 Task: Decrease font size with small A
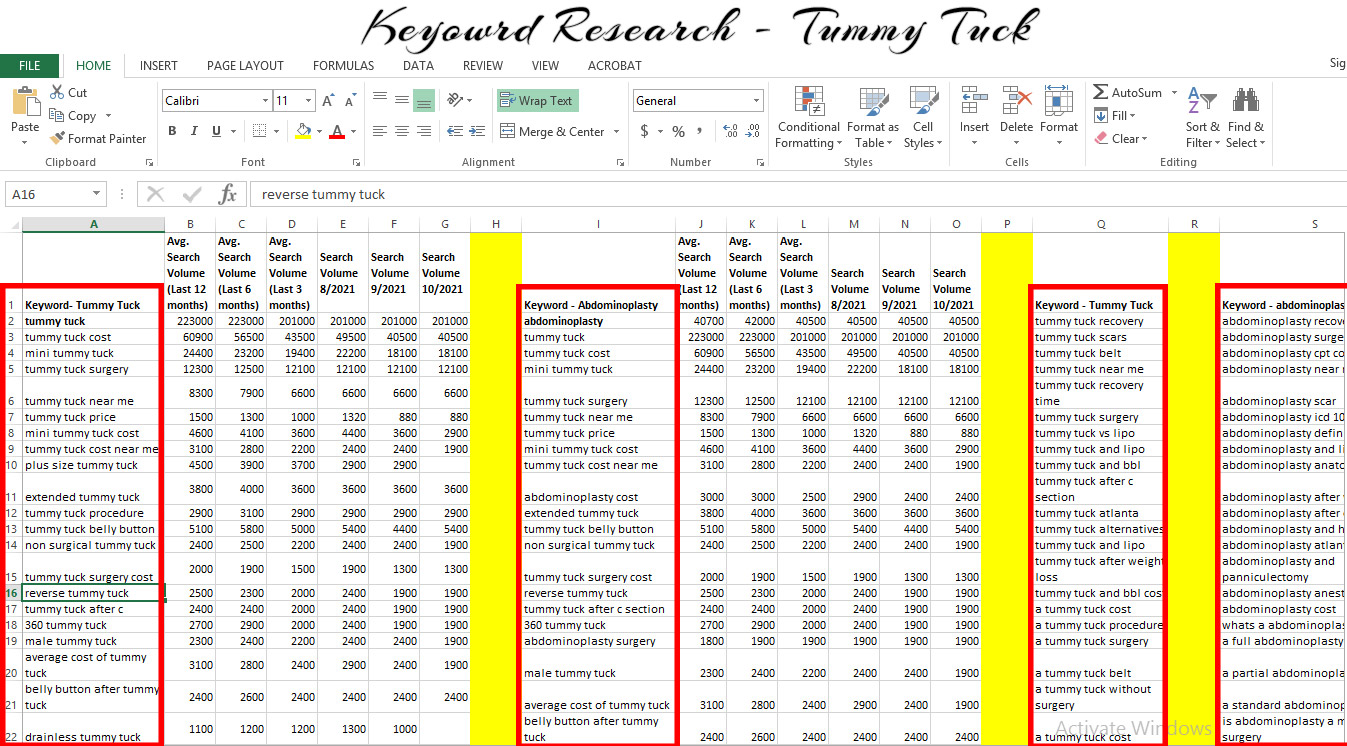click(x=350, y=101)
